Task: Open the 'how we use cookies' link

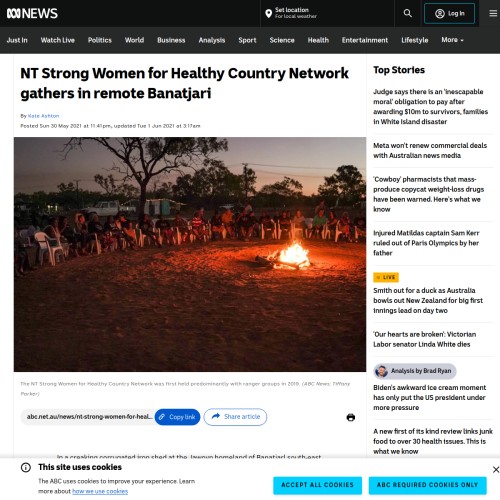Action: coord(100,491)
